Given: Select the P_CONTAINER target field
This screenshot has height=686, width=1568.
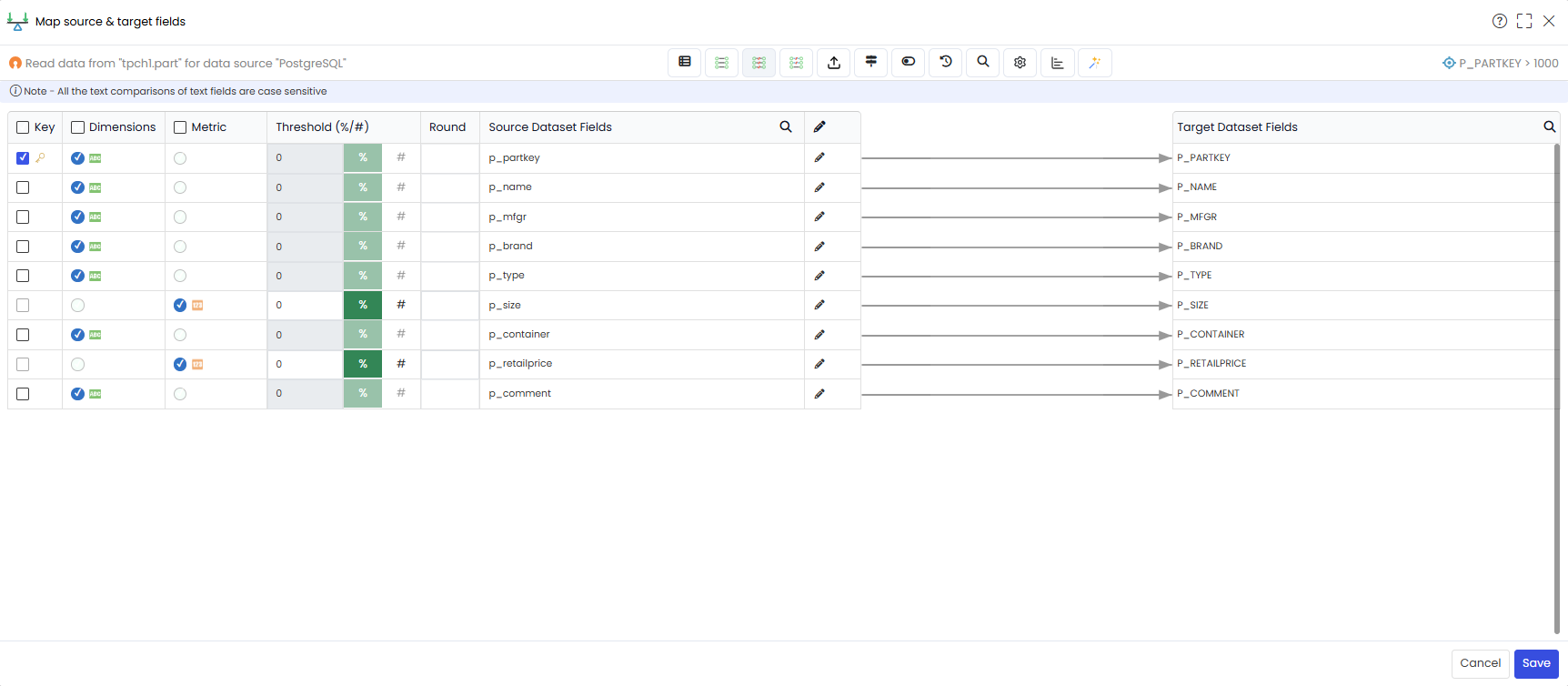Looking at the screenshot, I should pyautogui.click(x=1211, y=335).
